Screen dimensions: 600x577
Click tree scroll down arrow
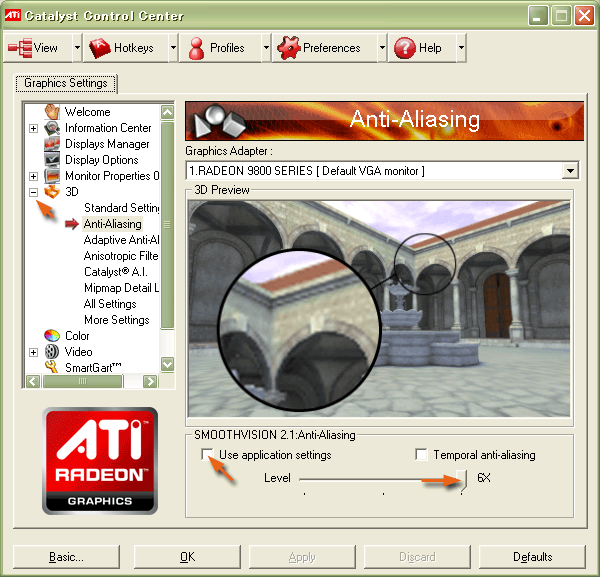[167, 364]
